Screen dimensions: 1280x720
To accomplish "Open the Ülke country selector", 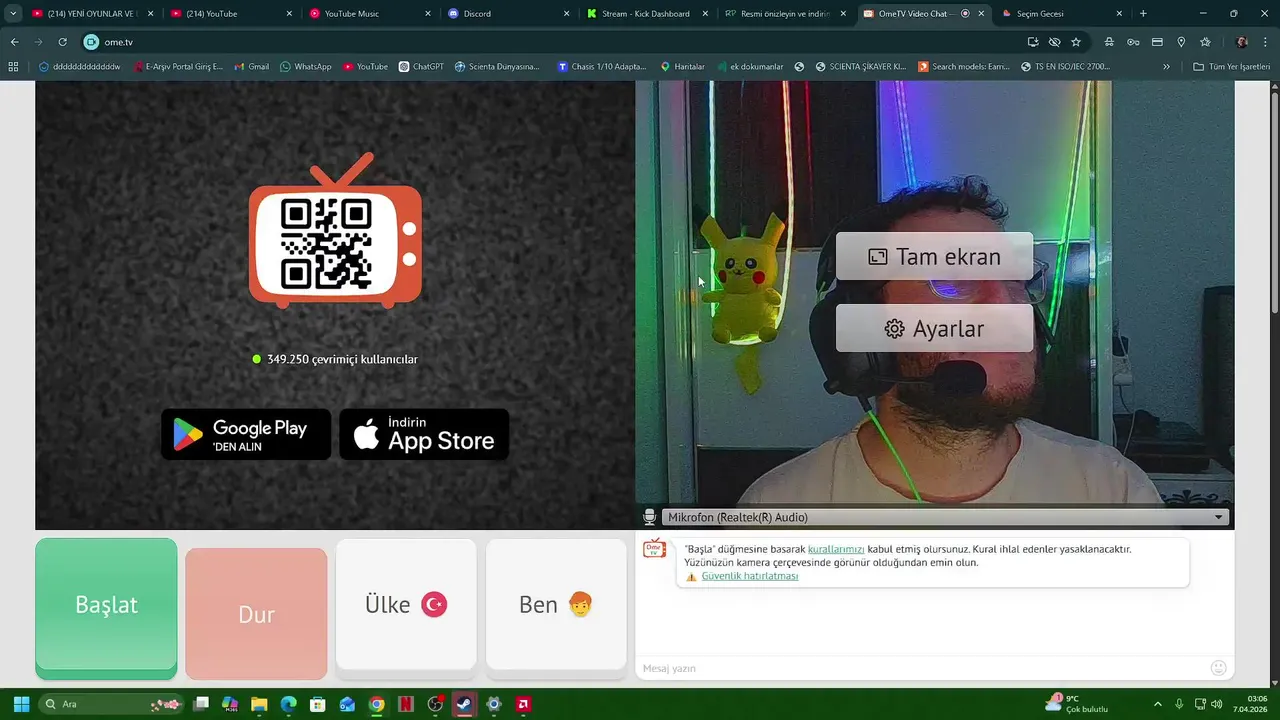I will (x=406, y=605).
